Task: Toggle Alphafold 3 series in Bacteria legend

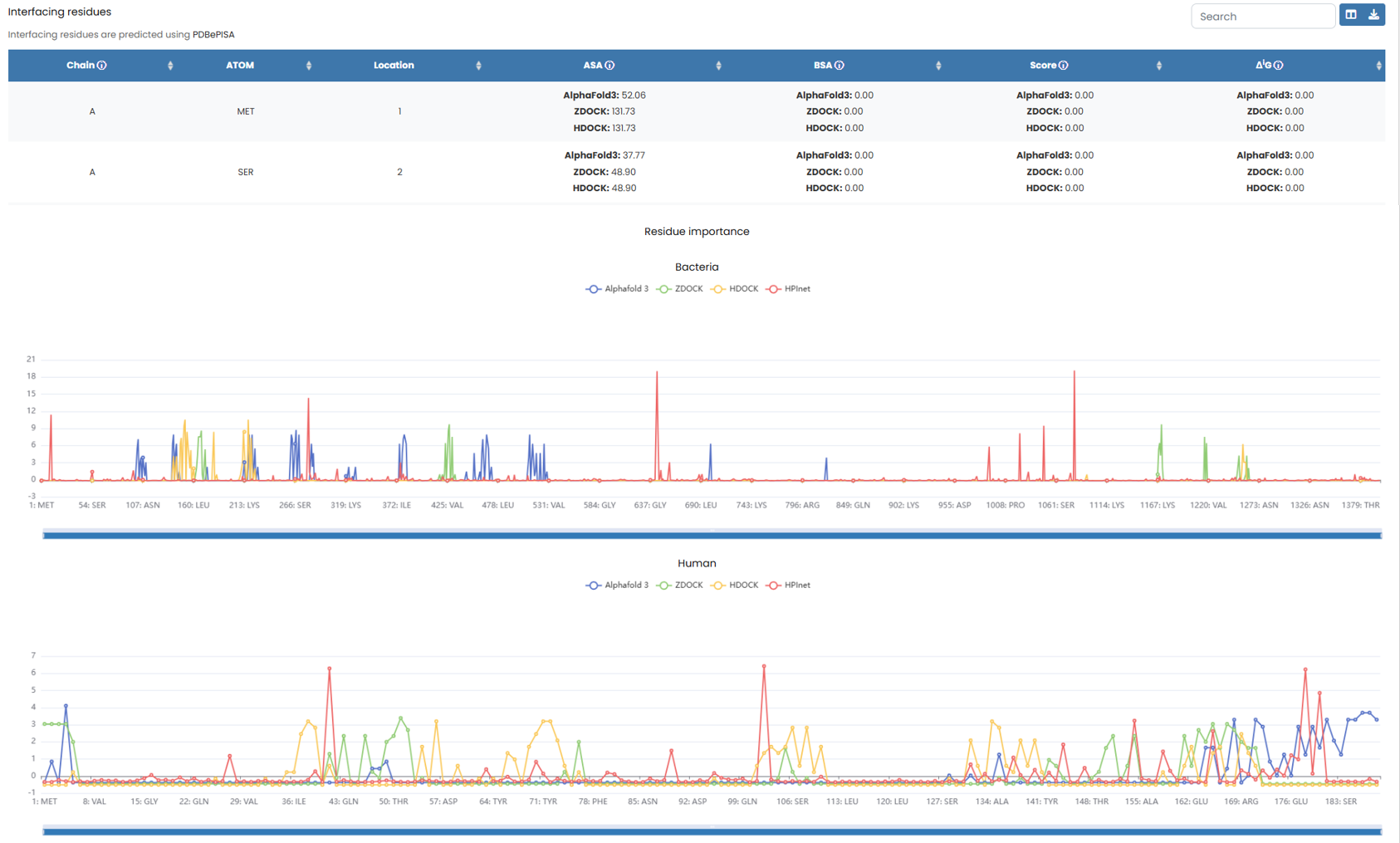Action: click(x=617, y=289)
